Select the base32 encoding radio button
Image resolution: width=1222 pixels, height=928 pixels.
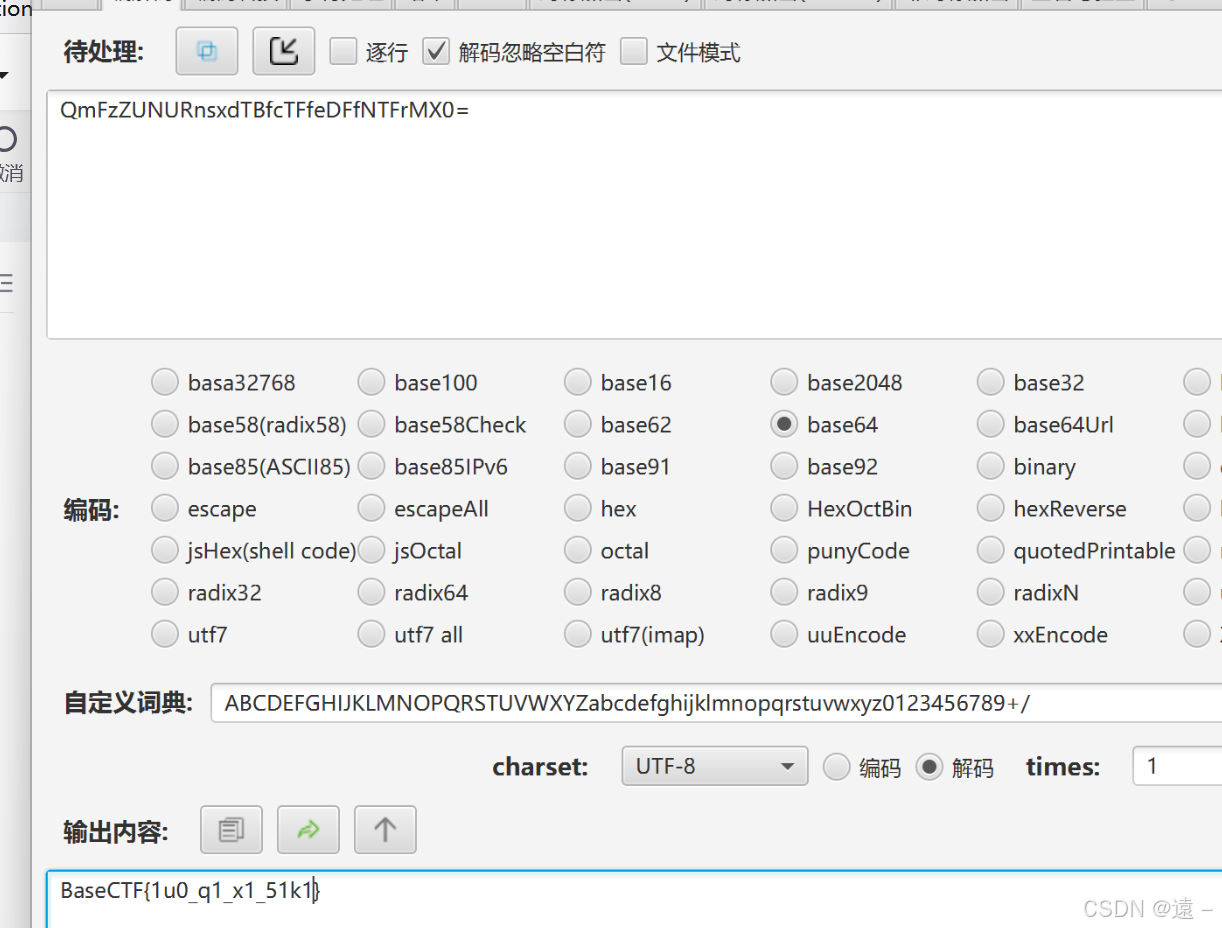990,382
